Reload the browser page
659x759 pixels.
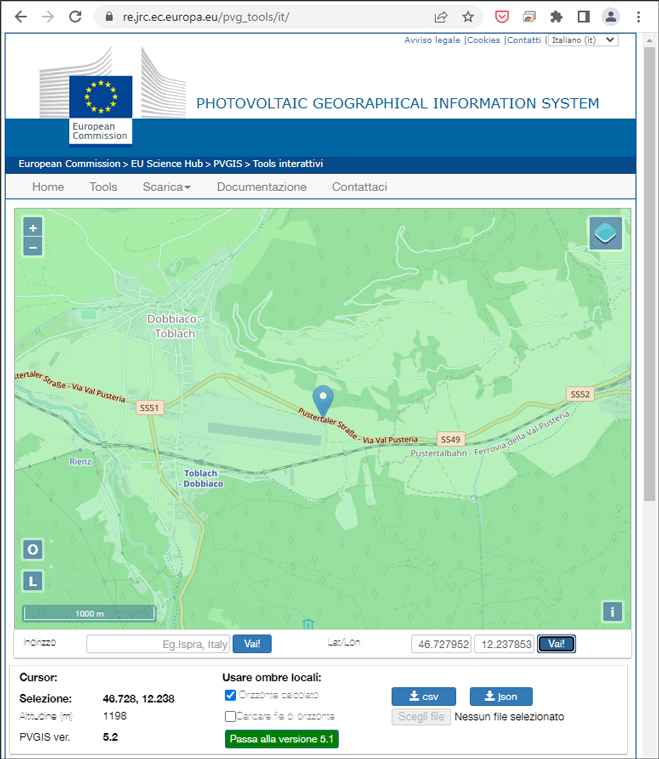75,17
